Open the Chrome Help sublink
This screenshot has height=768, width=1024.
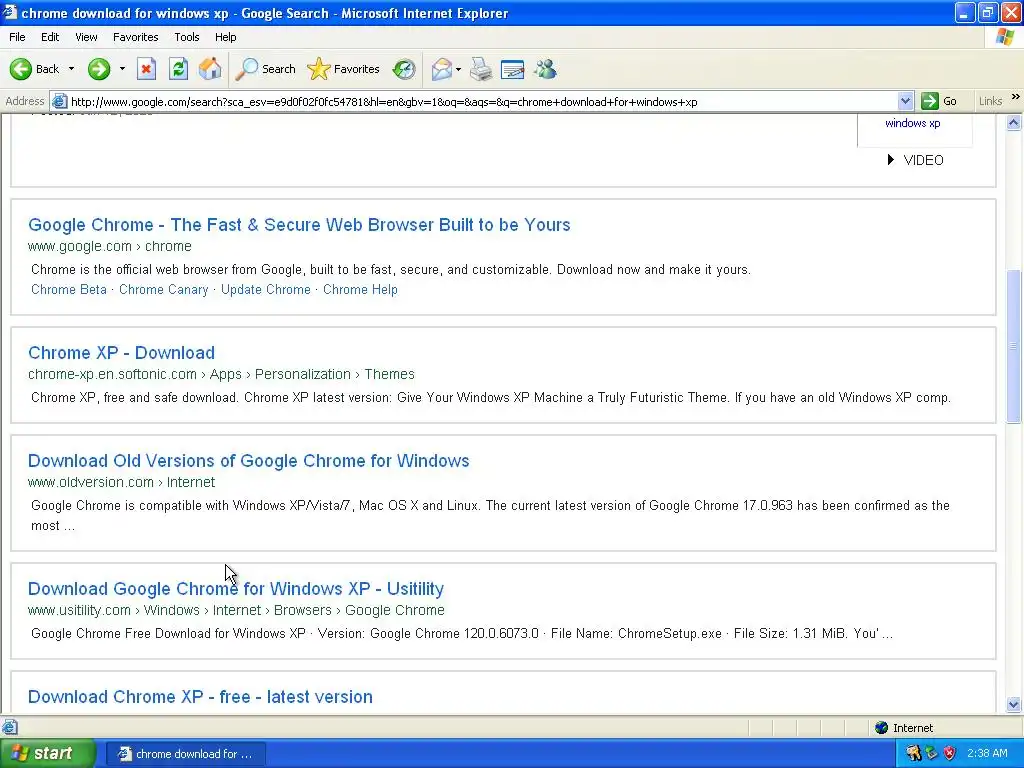(x=360, y=289)
